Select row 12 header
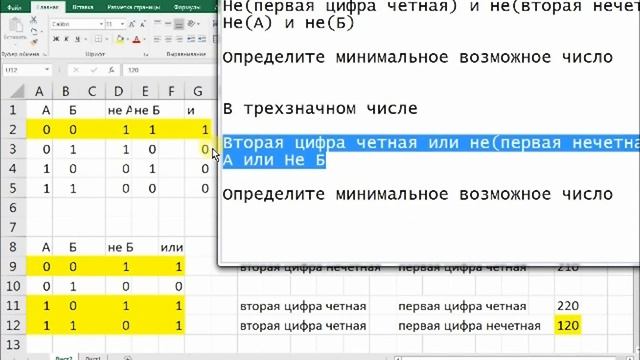640x360 pixels. [13, 325]
